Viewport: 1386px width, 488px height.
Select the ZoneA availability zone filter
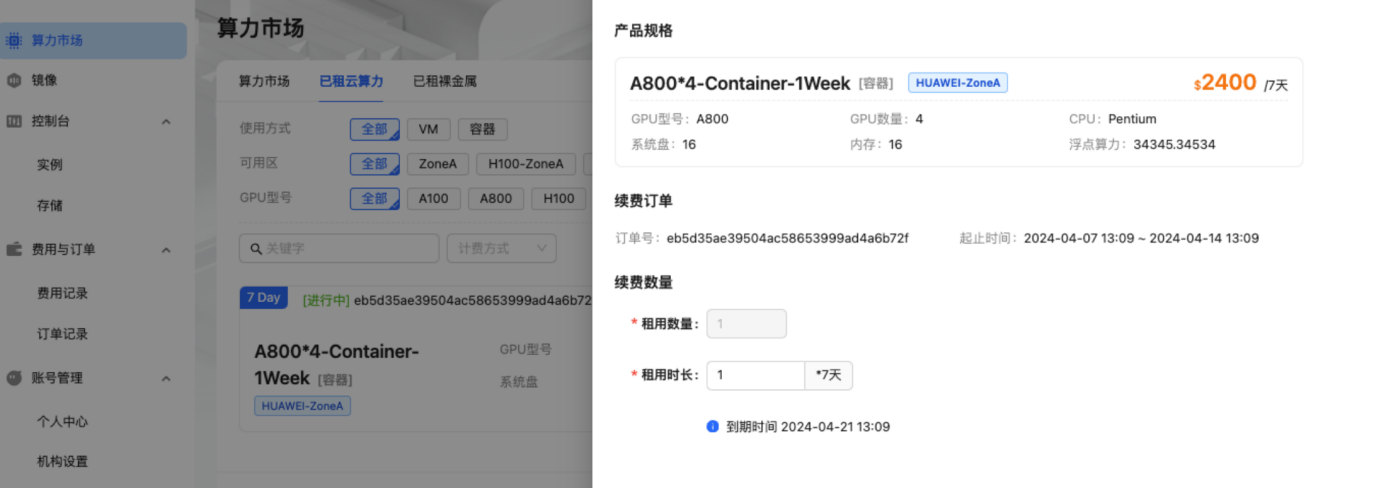[438, 164]
